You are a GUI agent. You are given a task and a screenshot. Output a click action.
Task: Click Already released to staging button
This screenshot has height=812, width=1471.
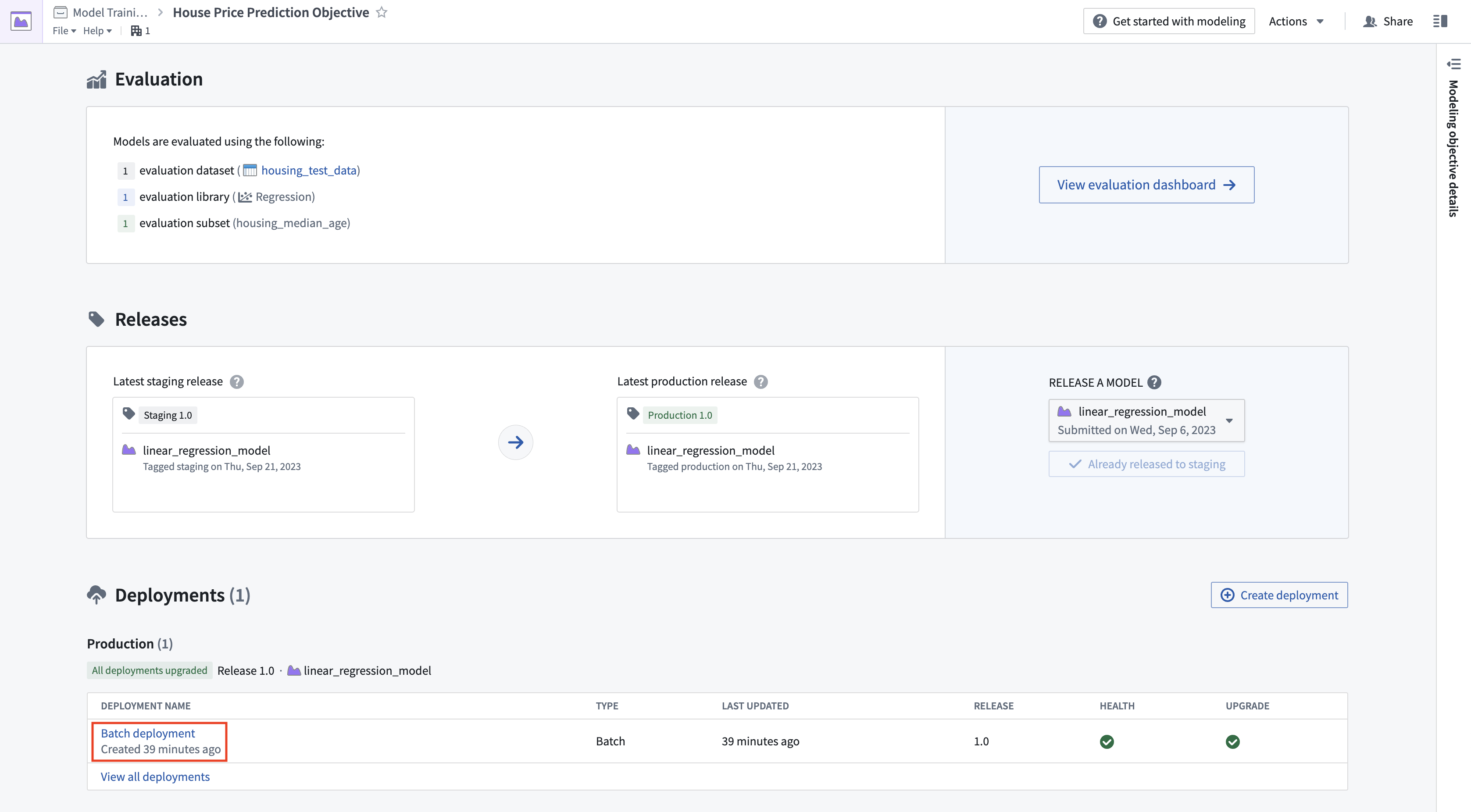(x=1146, y=464)
